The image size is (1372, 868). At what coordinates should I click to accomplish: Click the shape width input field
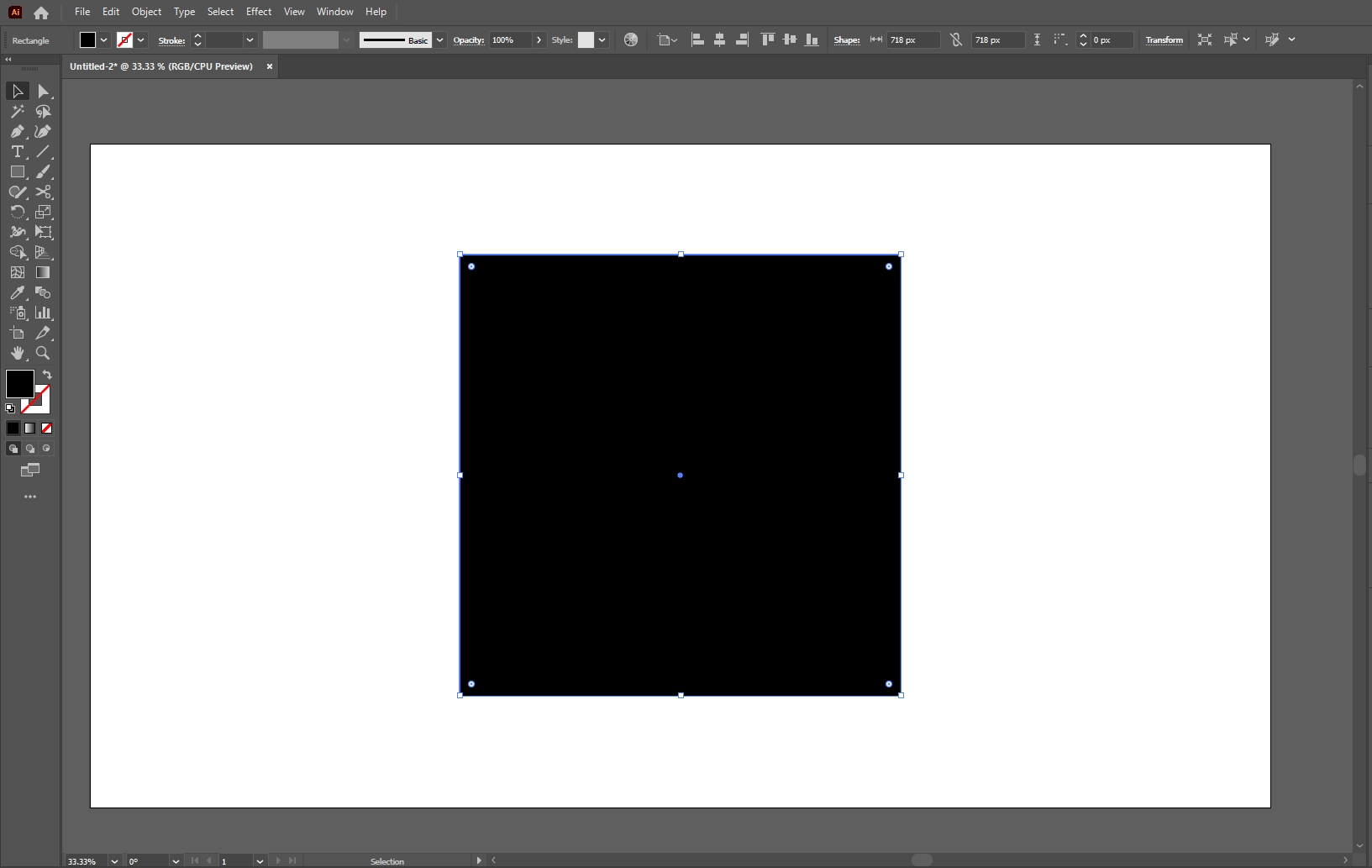(913, 39)
